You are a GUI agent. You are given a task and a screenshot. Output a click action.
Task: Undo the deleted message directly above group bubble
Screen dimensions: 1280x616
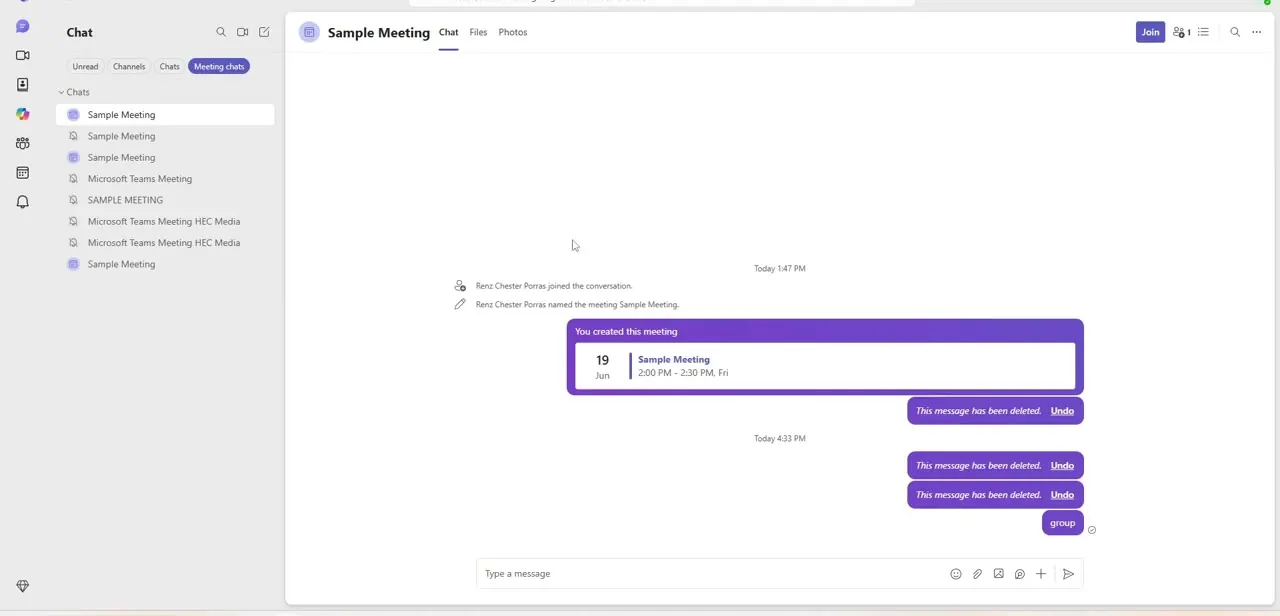[x=1062, y=495]
